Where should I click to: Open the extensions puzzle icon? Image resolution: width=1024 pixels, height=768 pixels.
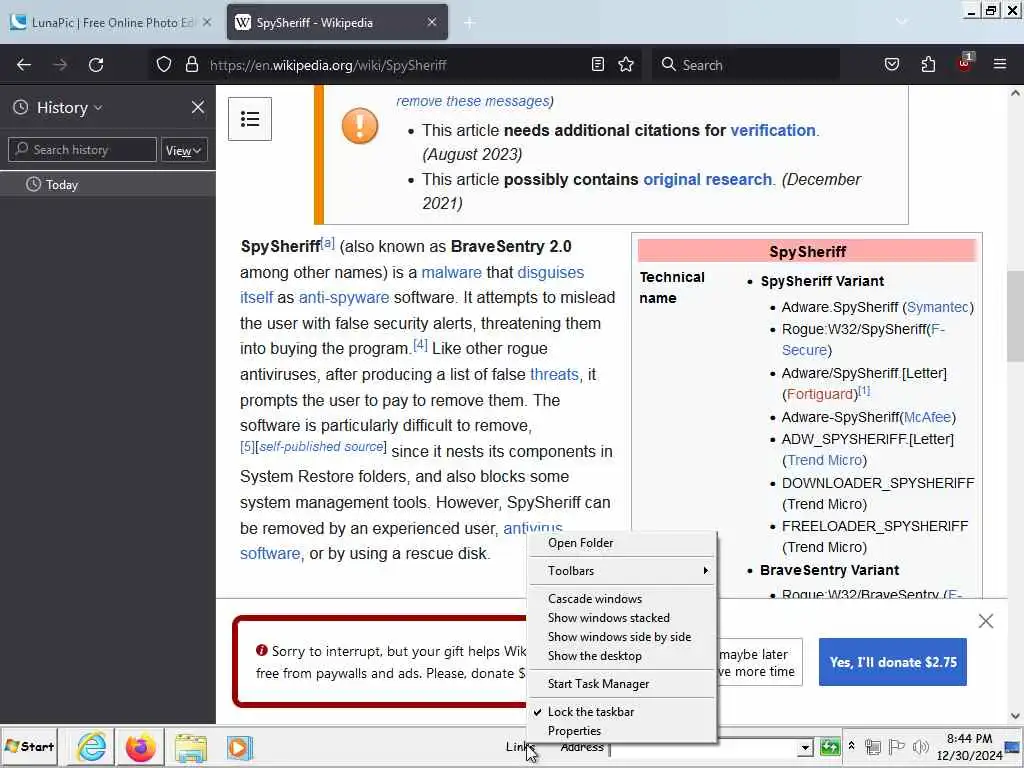tap(928, 65)
